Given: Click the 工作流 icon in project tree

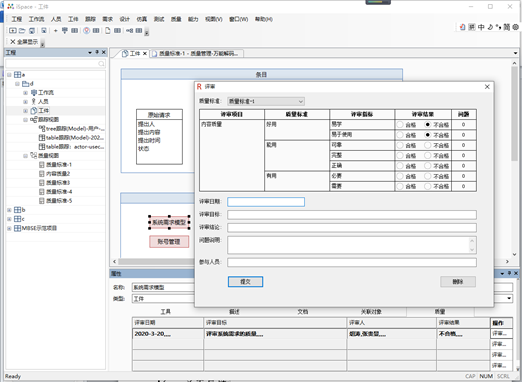Looking at the screenshot, I should [34, 92].
